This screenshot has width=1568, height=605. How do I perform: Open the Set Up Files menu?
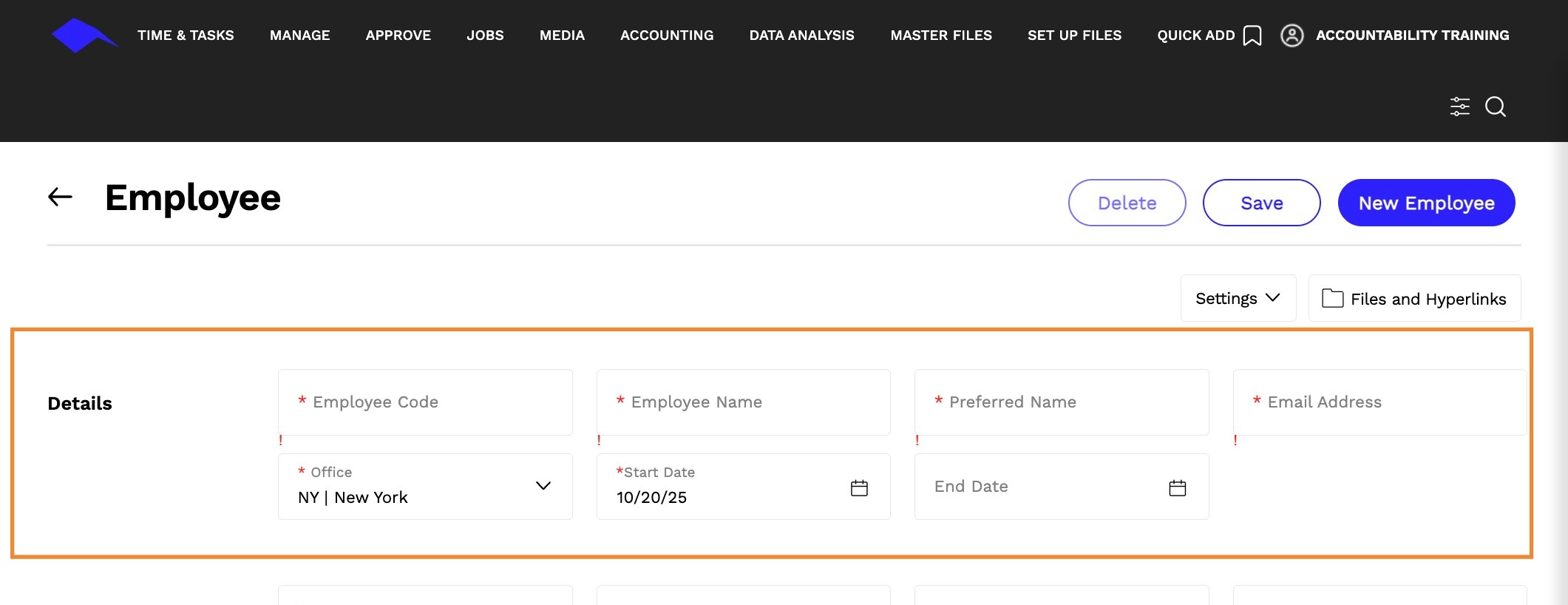[1074, 36]
